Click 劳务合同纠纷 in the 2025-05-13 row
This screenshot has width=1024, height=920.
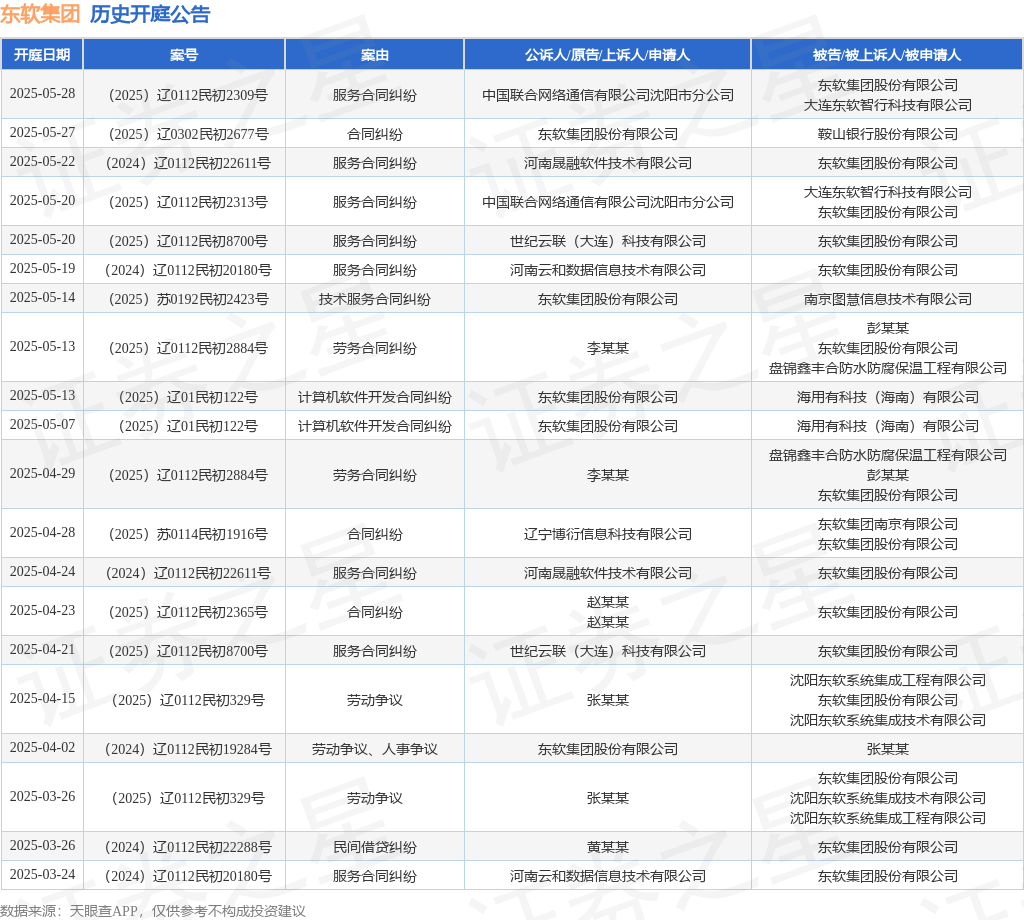click(x=374, y=349)
